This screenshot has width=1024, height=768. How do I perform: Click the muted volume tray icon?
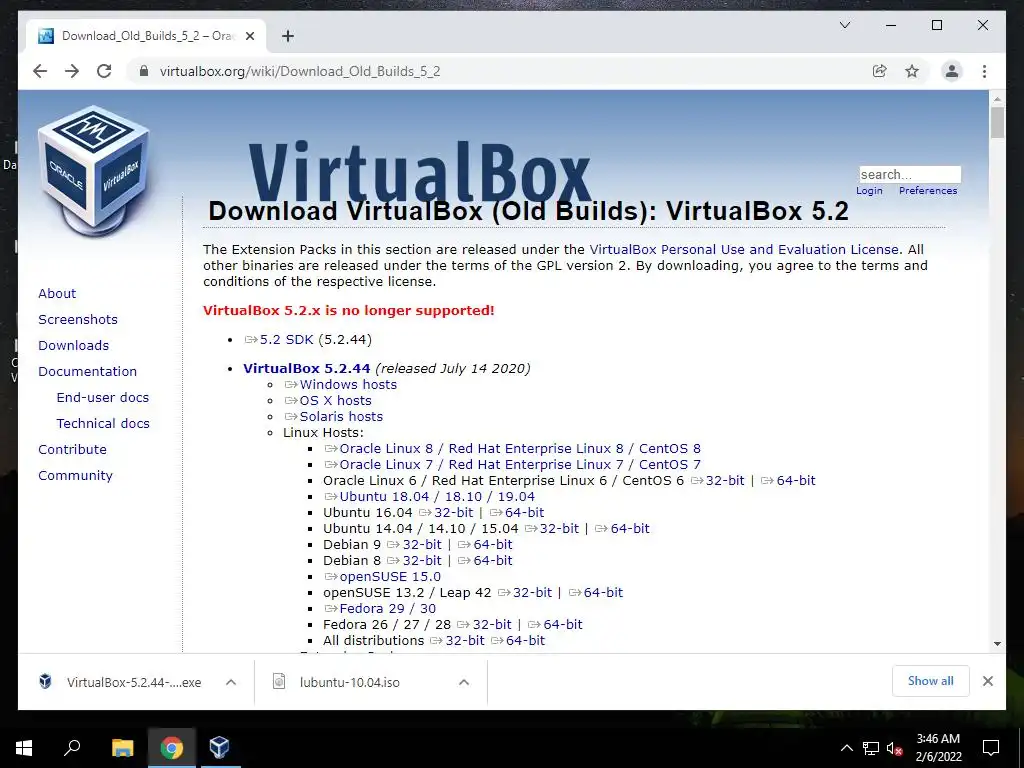894,748
